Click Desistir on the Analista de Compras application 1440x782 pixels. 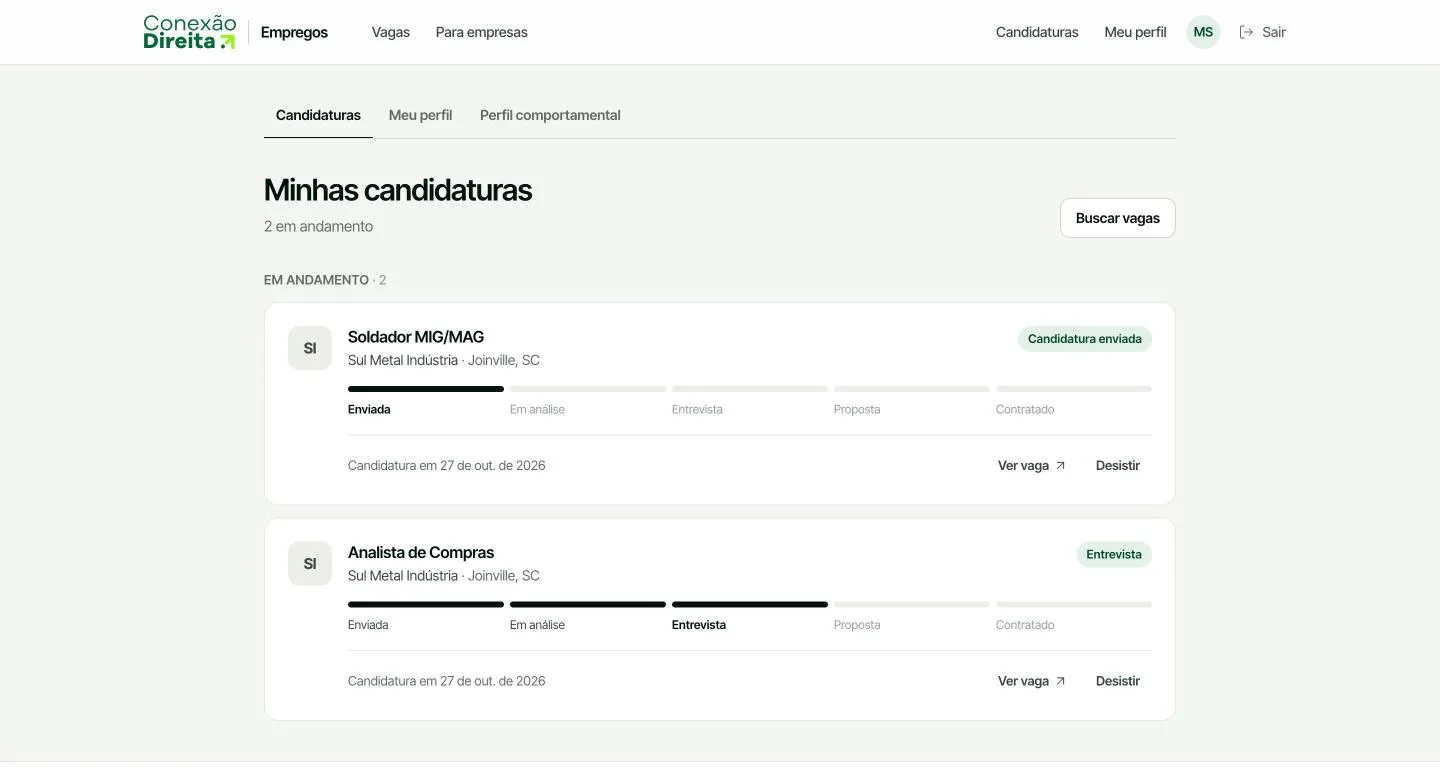(x=1118, y=681)
